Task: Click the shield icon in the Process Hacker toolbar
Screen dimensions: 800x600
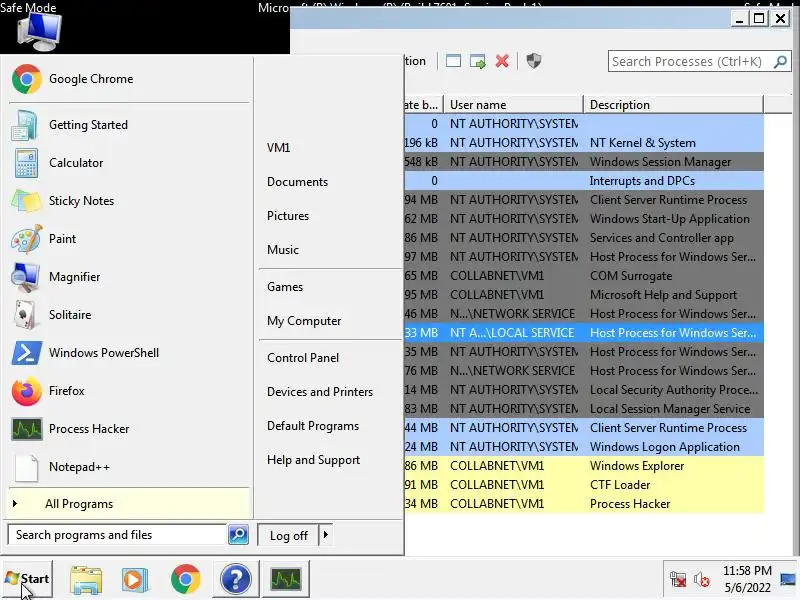Action: 534,61
